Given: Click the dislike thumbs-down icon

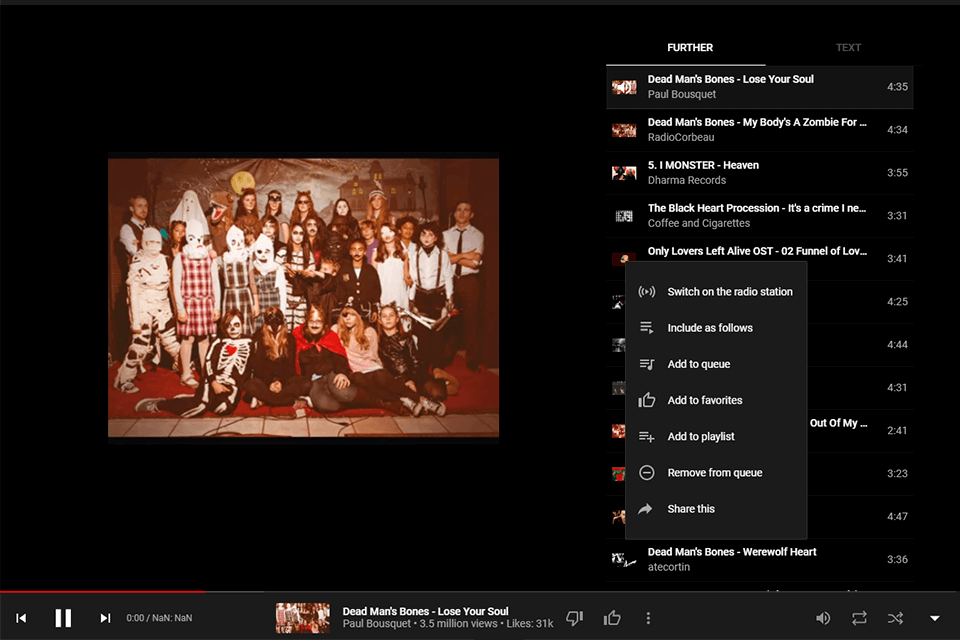Looking at the screenshot, I should [x=573, y=617].
